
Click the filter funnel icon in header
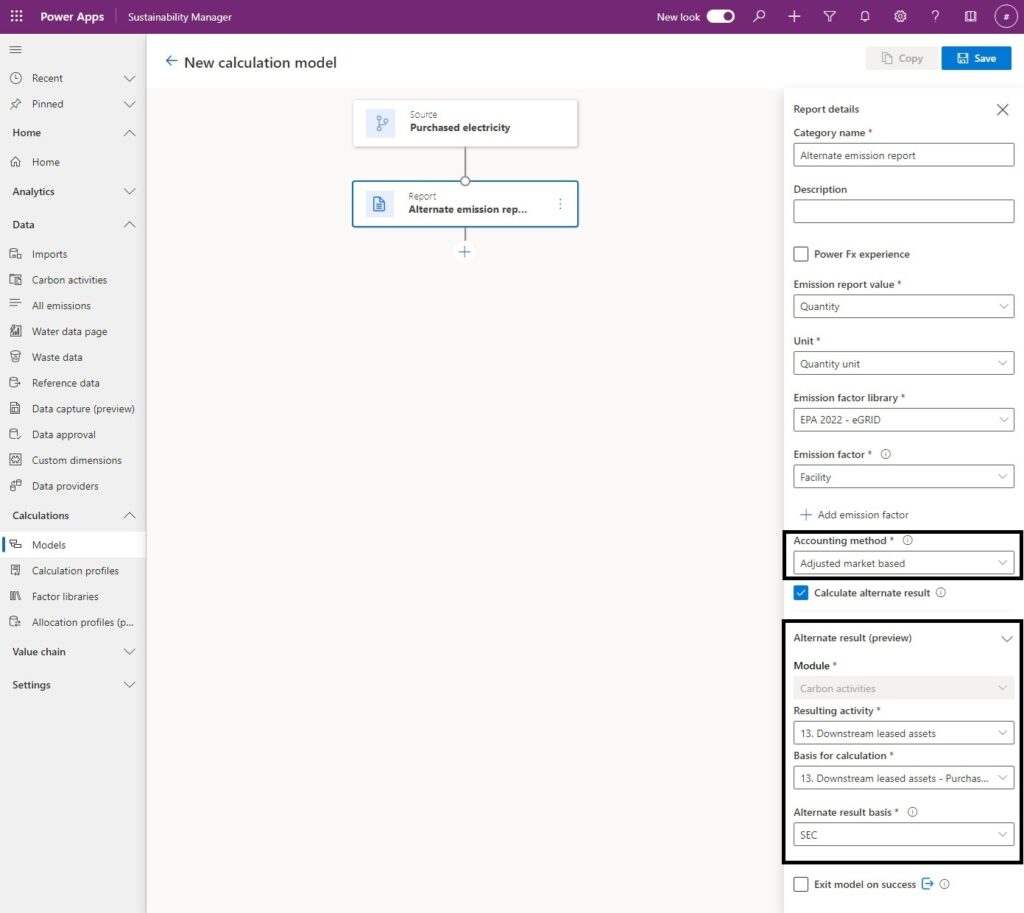829,17
